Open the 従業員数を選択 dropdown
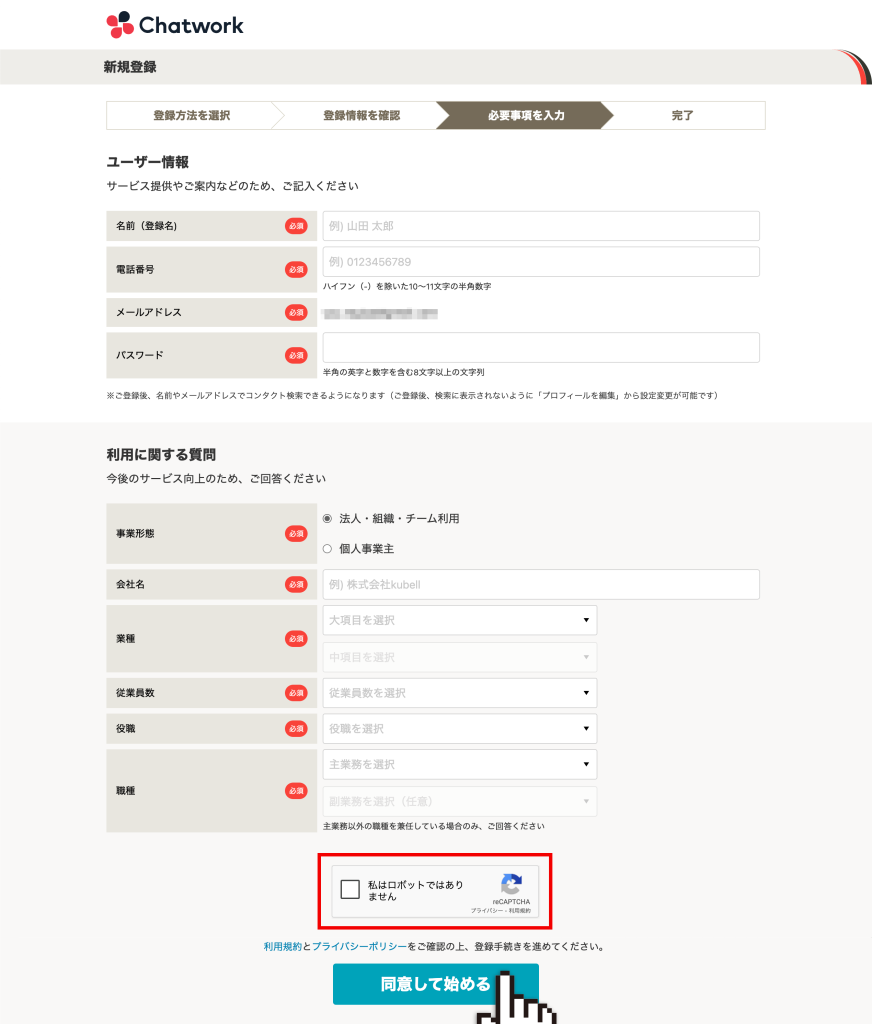The image size is (872, 1024). (459, 692)
